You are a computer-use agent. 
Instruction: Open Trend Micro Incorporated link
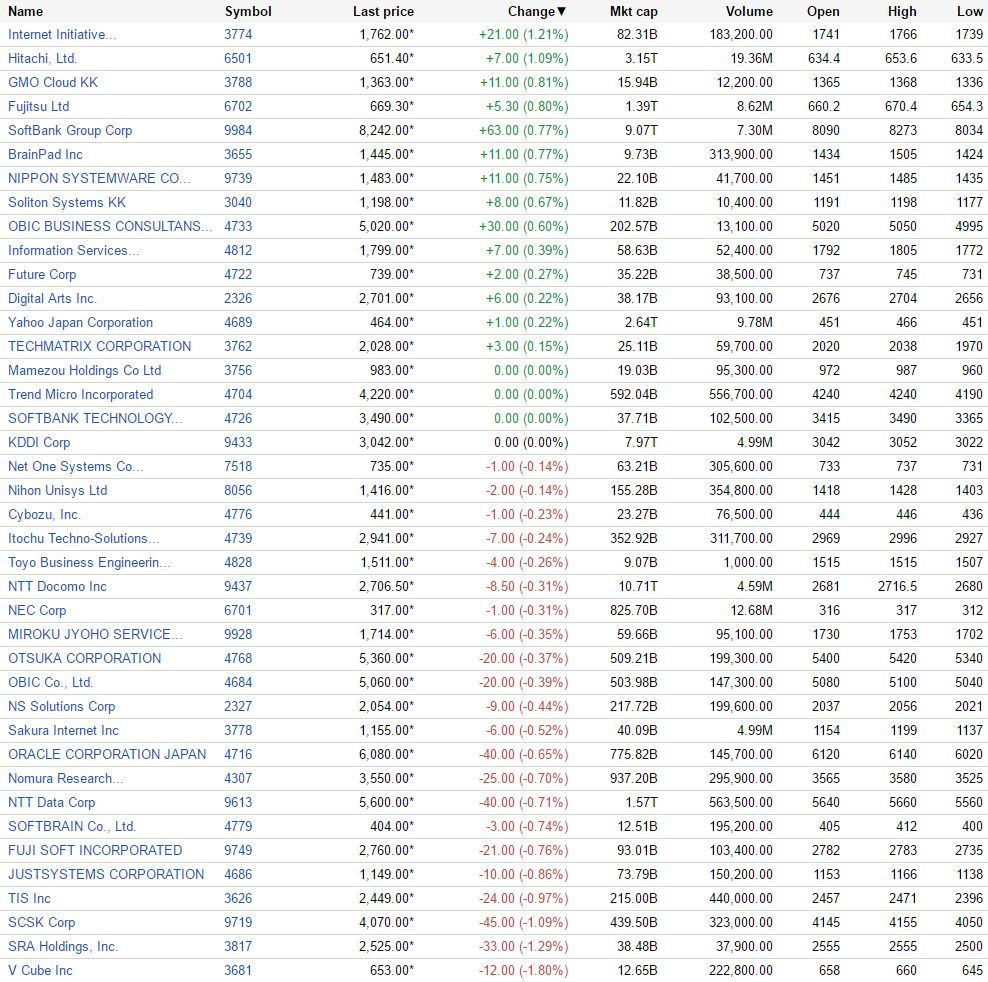click(81, 394)
